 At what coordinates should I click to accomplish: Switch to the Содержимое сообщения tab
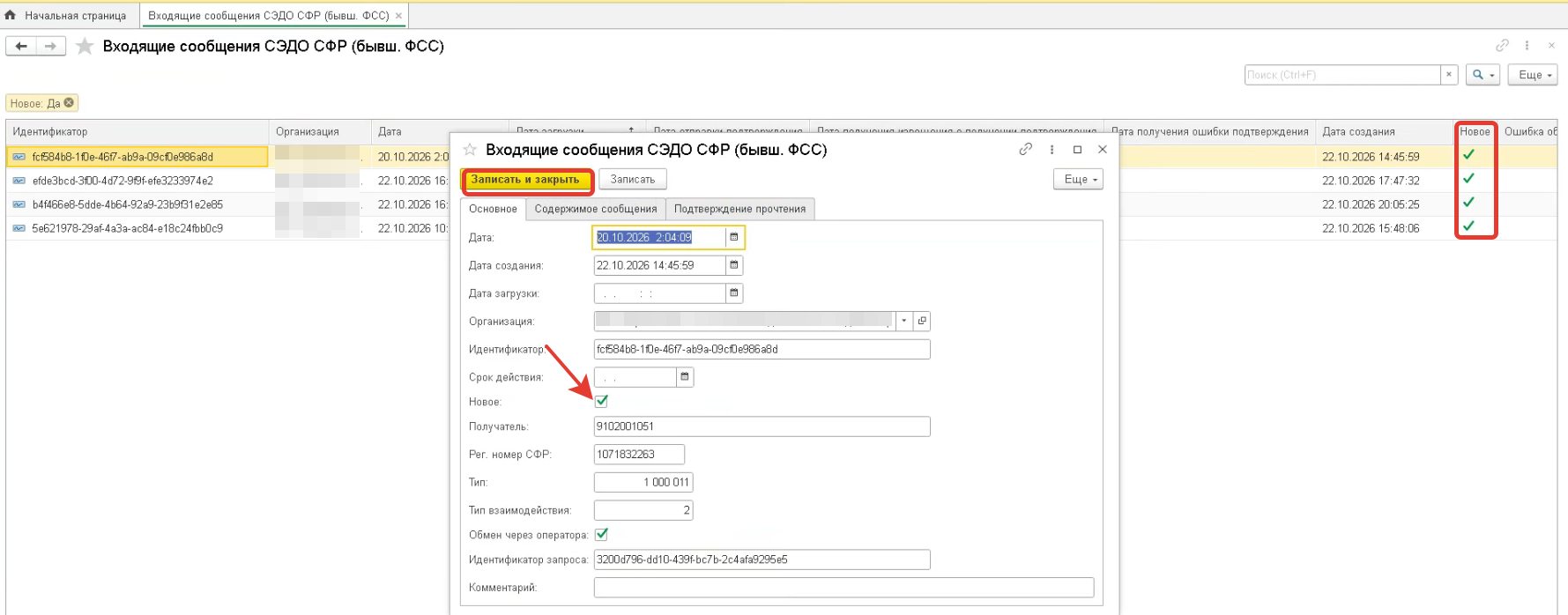tap(596, 209)
